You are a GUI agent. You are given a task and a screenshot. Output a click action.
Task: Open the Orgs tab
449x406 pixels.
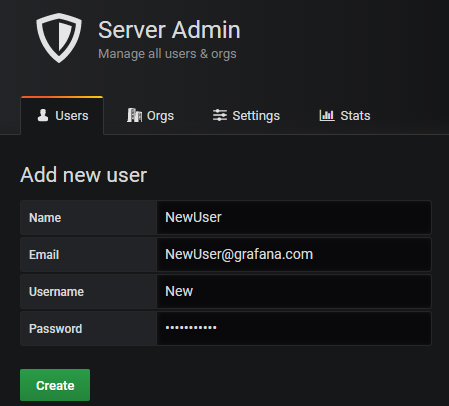tap(150, 116)
